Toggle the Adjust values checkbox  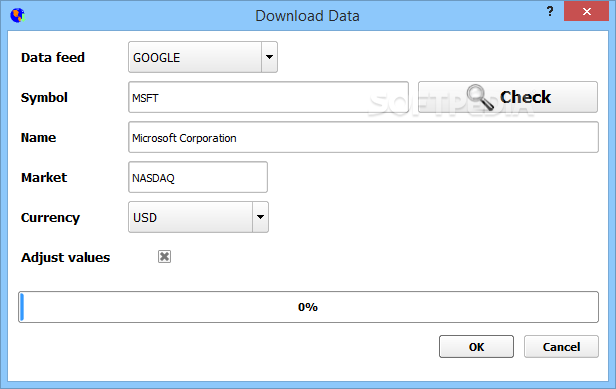[164, 257]
